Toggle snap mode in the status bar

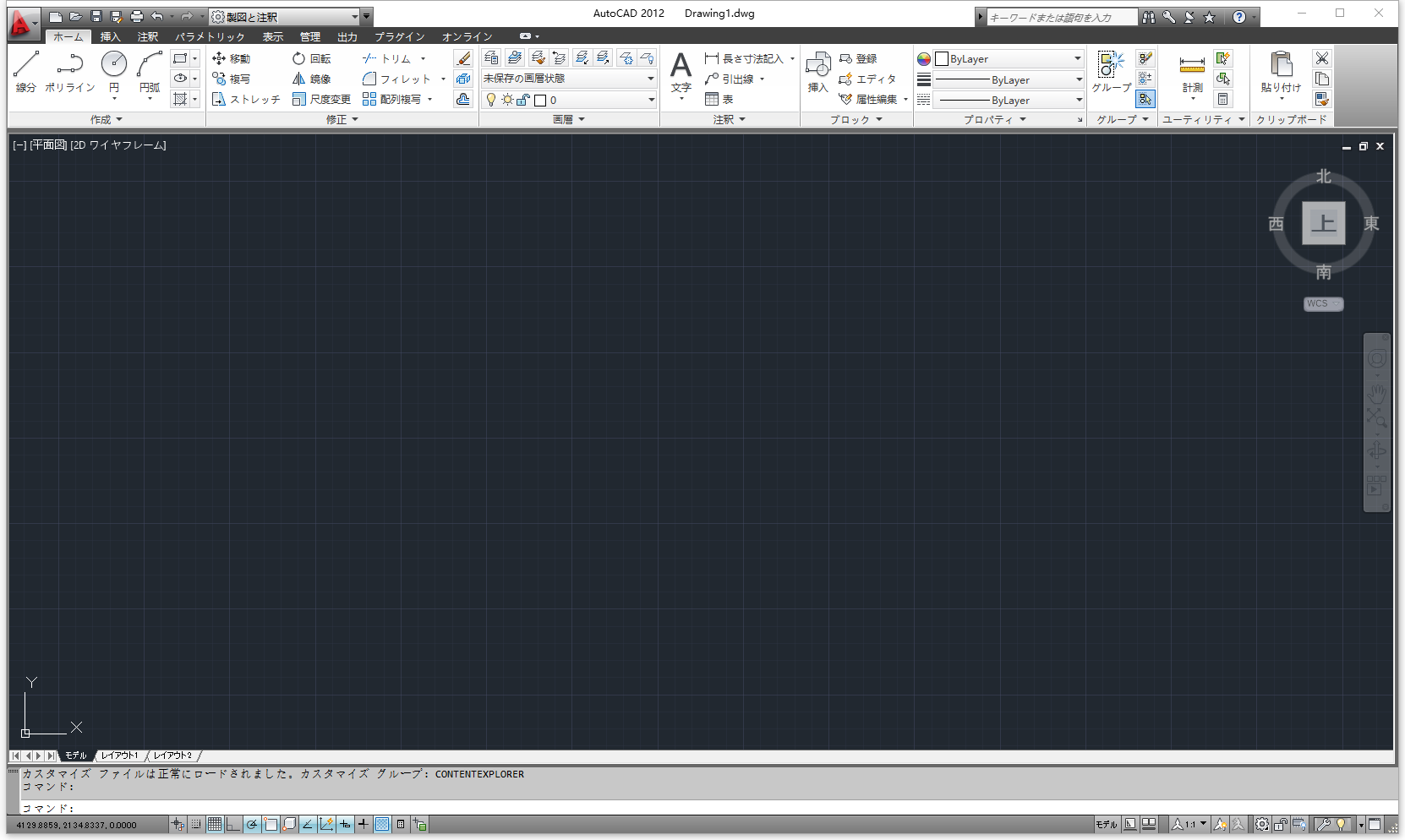click(196, 824)
